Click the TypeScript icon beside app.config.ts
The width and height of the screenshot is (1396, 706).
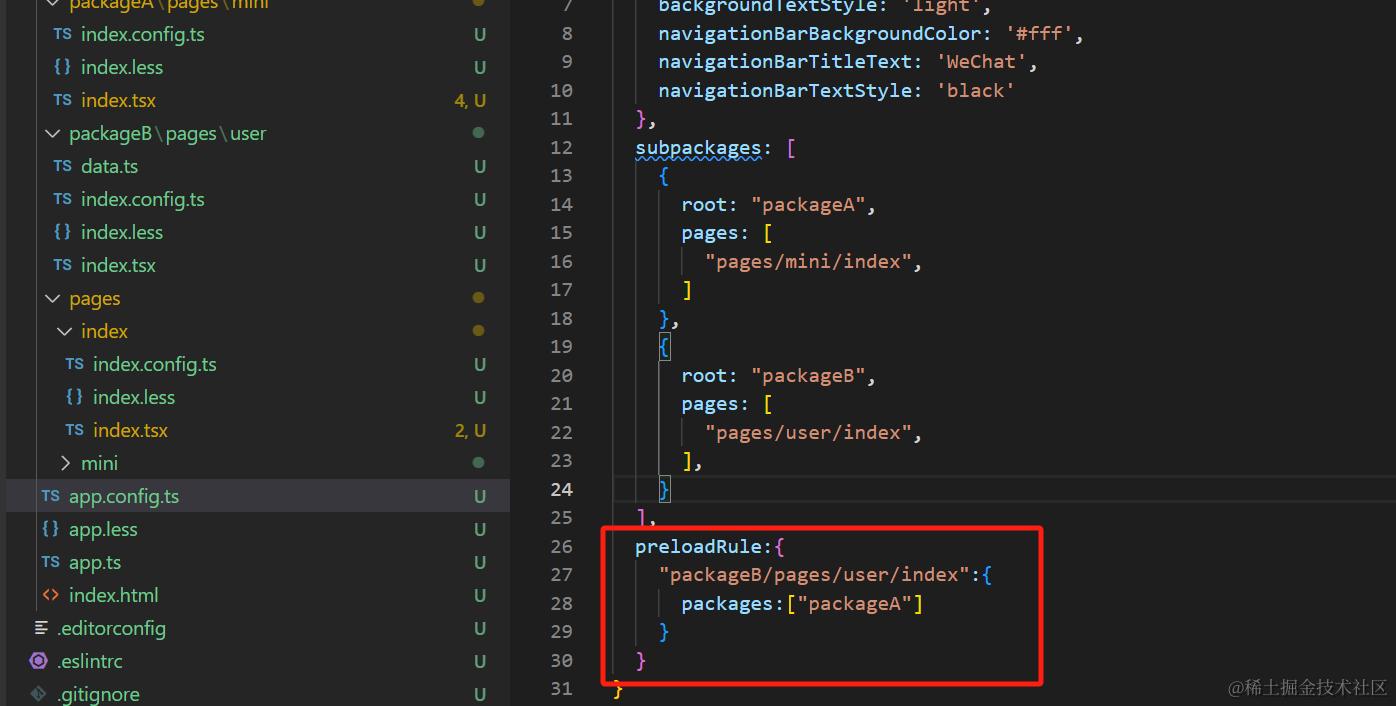tap(50, 496)
